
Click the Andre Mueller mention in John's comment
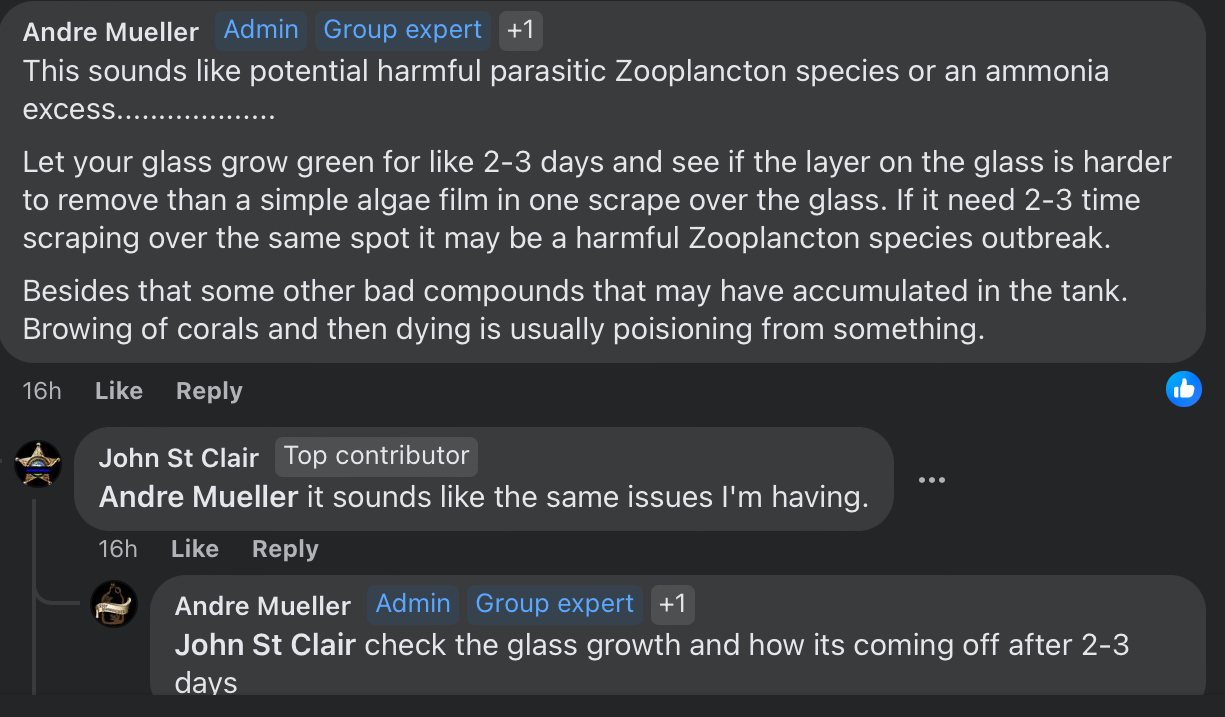198,497
